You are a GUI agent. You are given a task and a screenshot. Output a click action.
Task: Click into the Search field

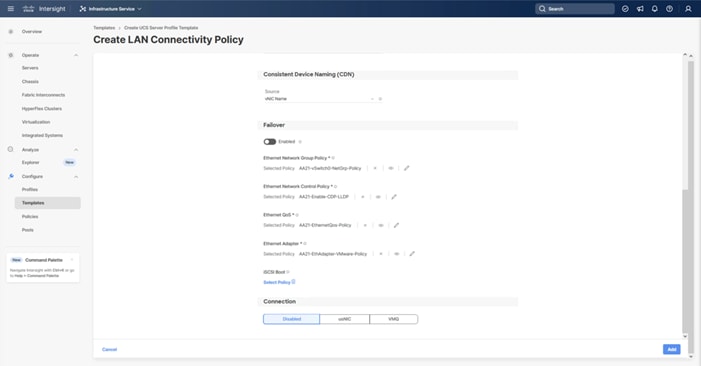pos(575,8)
